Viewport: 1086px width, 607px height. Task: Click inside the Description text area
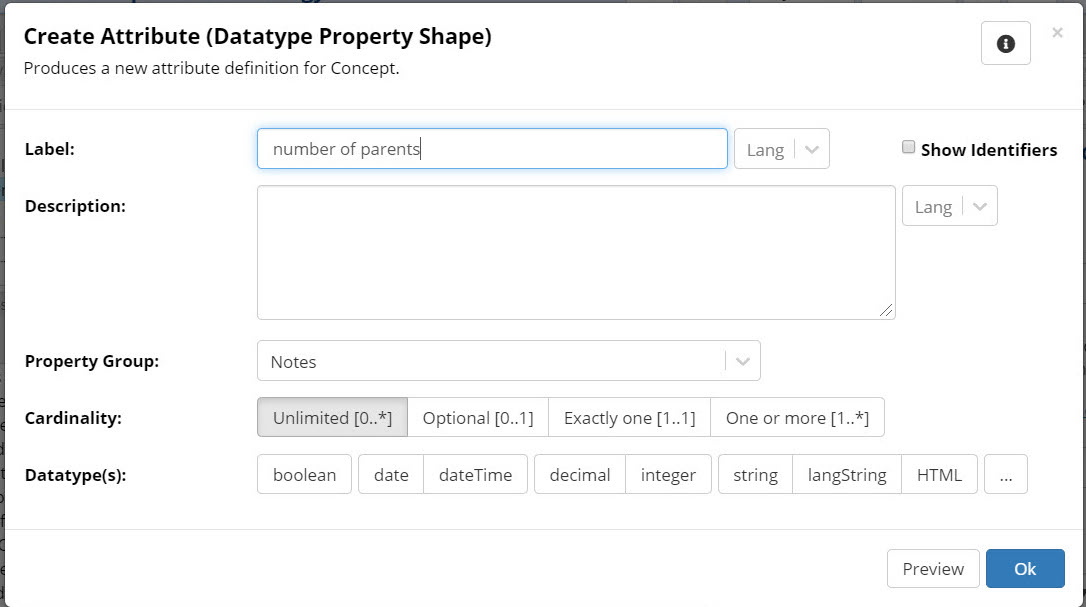tap(575, 252)
